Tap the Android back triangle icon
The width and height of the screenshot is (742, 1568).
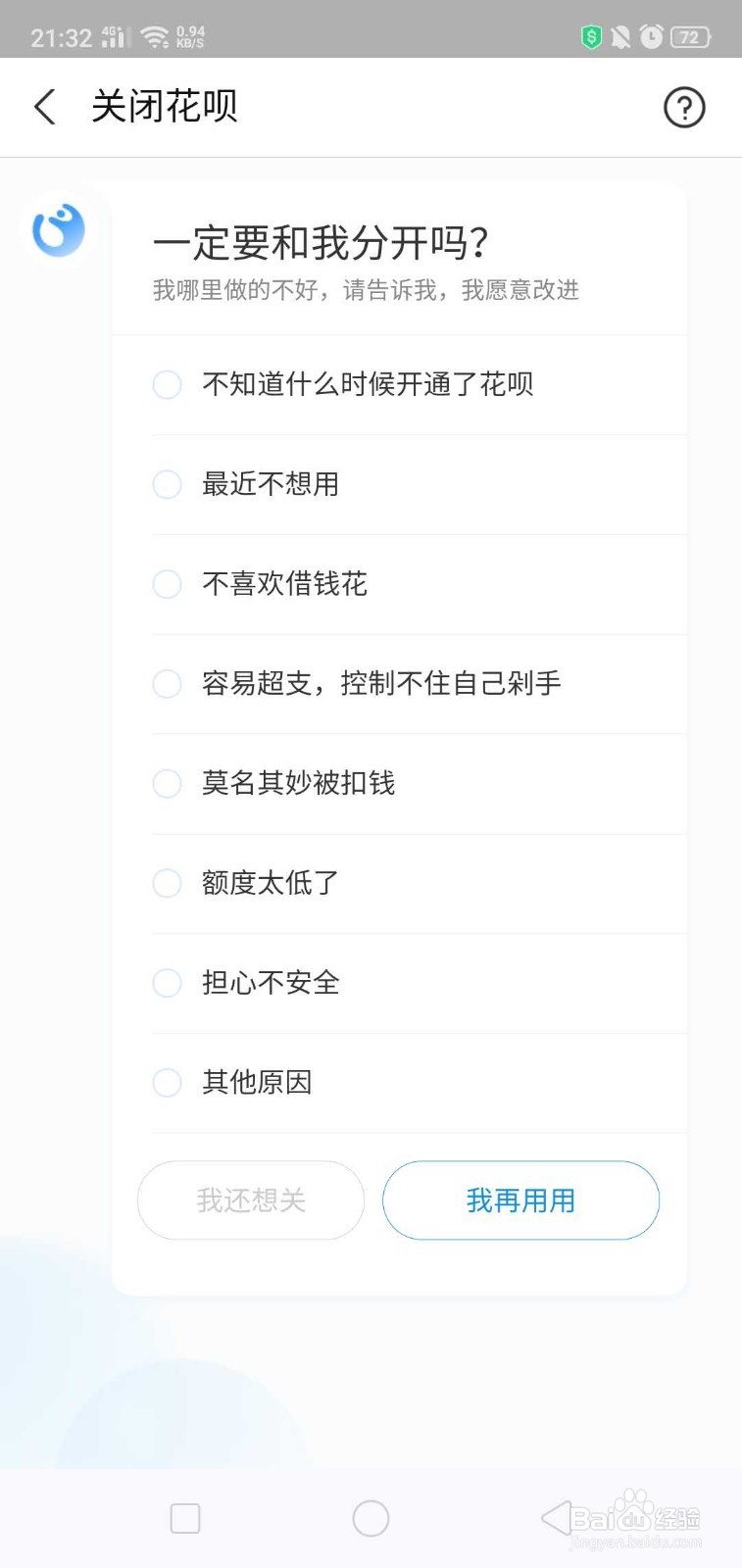[556, 1518]
